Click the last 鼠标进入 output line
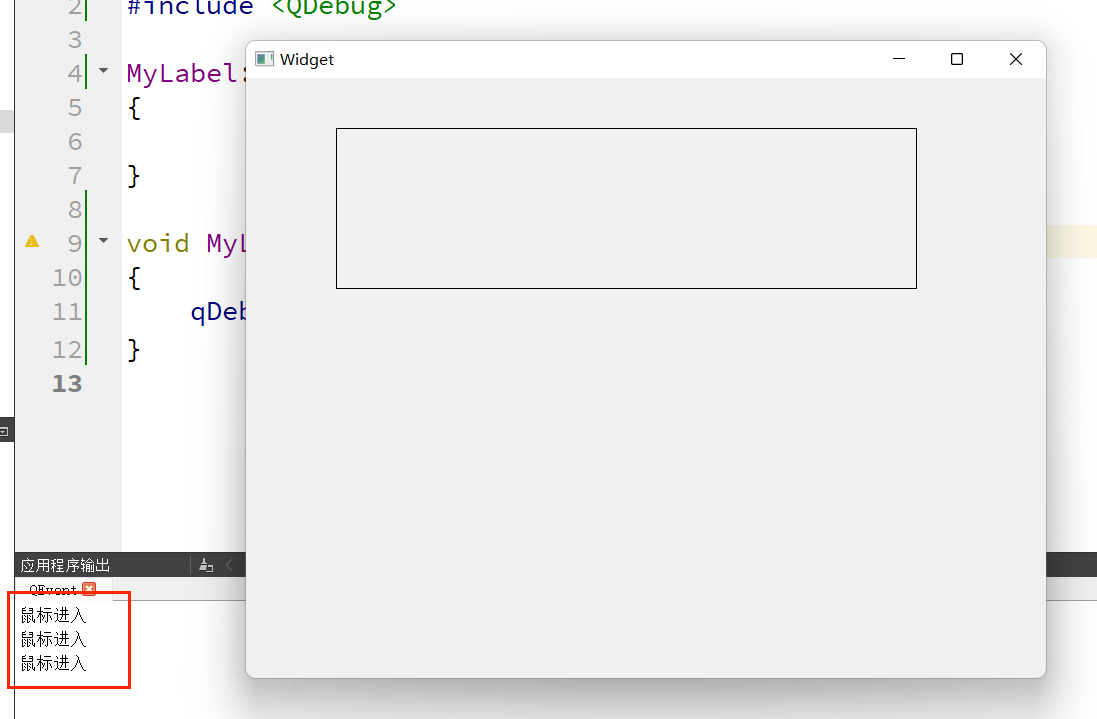The height and width of the screenshot is (719, 1097). point(53,663)
